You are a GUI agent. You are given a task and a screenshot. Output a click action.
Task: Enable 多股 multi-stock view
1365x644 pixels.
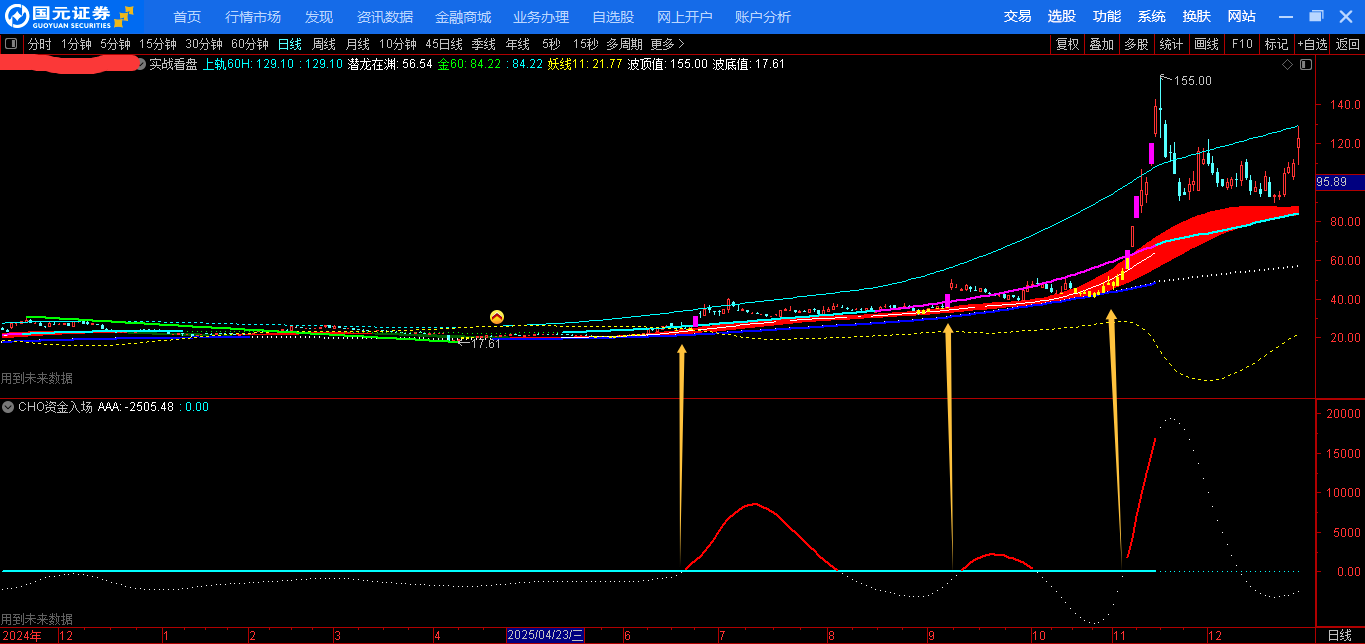coord(1135,44)
